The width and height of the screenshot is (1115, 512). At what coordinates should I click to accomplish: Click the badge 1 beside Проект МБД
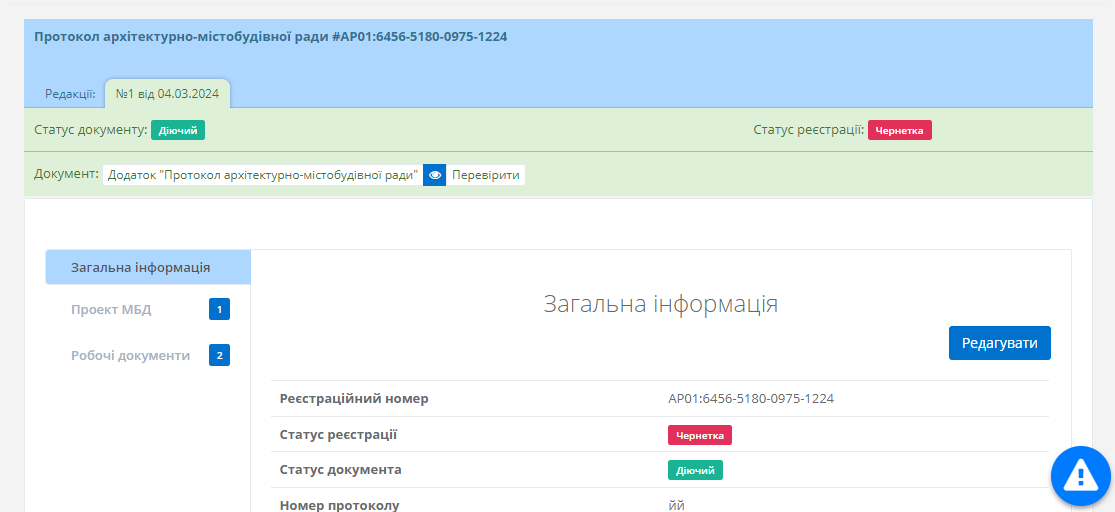click(x=219, y=310)
